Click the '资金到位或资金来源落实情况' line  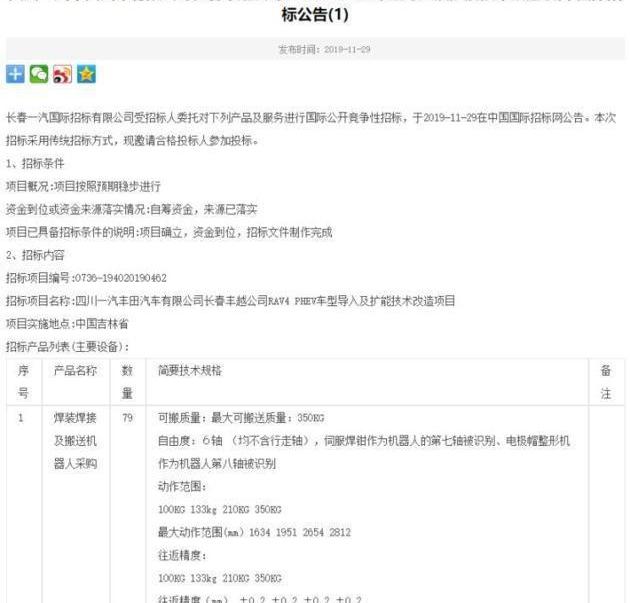(131, 209)
